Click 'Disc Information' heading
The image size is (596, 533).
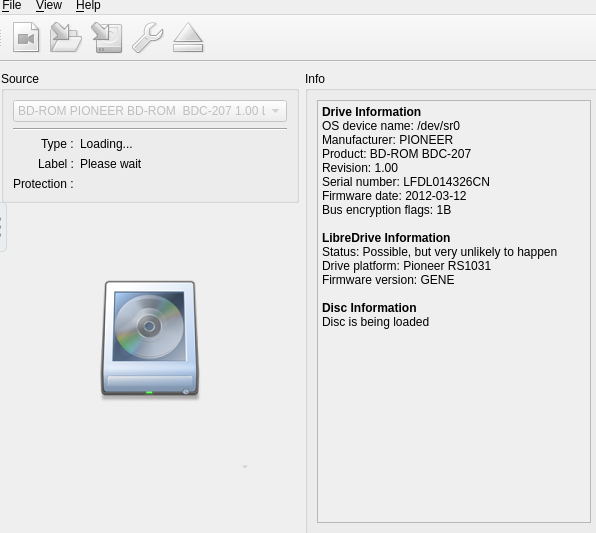pyautogui.click(x=369, y=308)
